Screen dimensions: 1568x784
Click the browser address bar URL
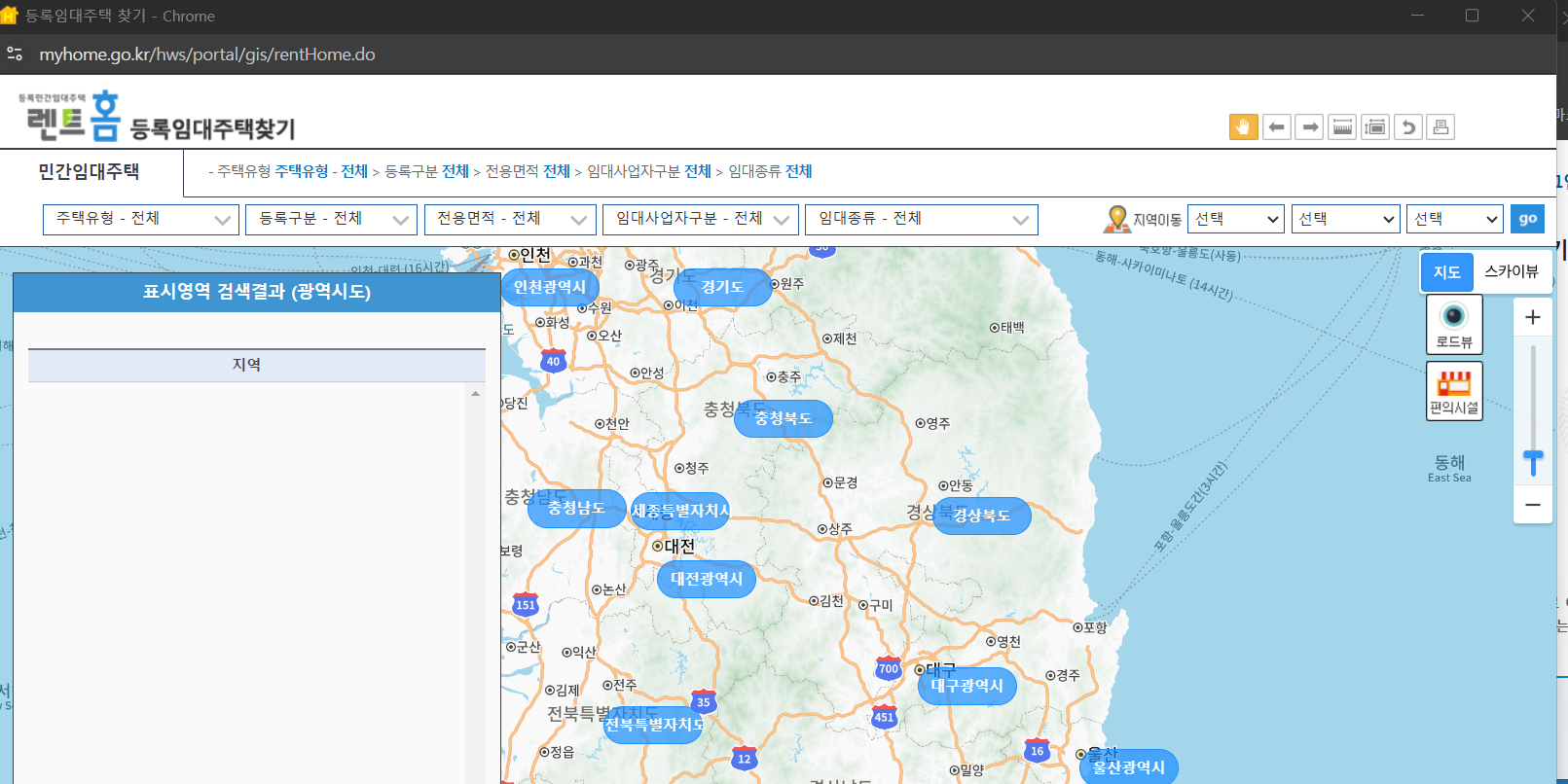click(x=207, y=54)
